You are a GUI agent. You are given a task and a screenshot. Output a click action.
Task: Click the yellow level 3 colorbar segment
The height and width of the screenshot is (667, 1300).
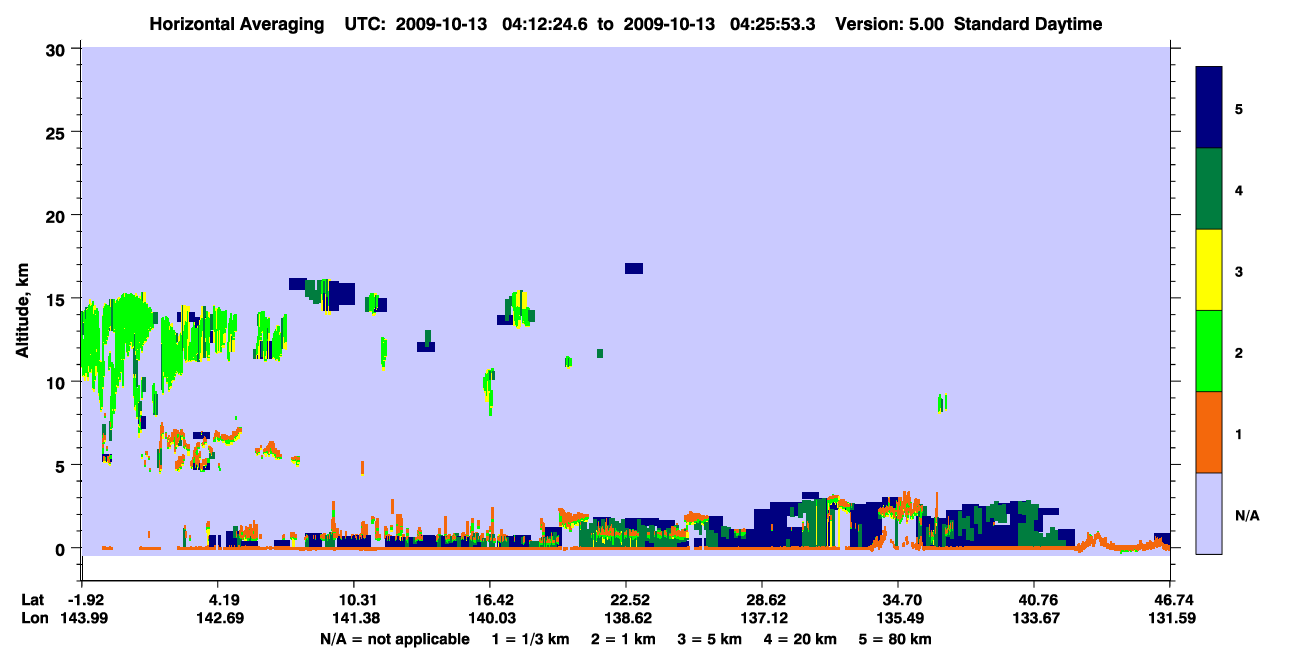click(1209, 270)
